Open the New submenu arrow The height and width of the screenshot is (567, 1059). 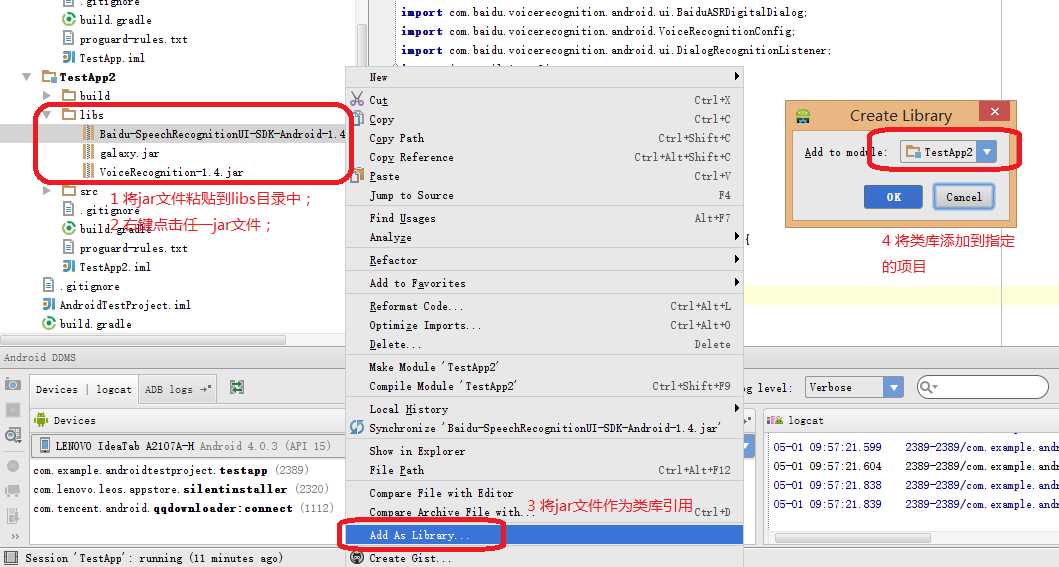point(737,76)
